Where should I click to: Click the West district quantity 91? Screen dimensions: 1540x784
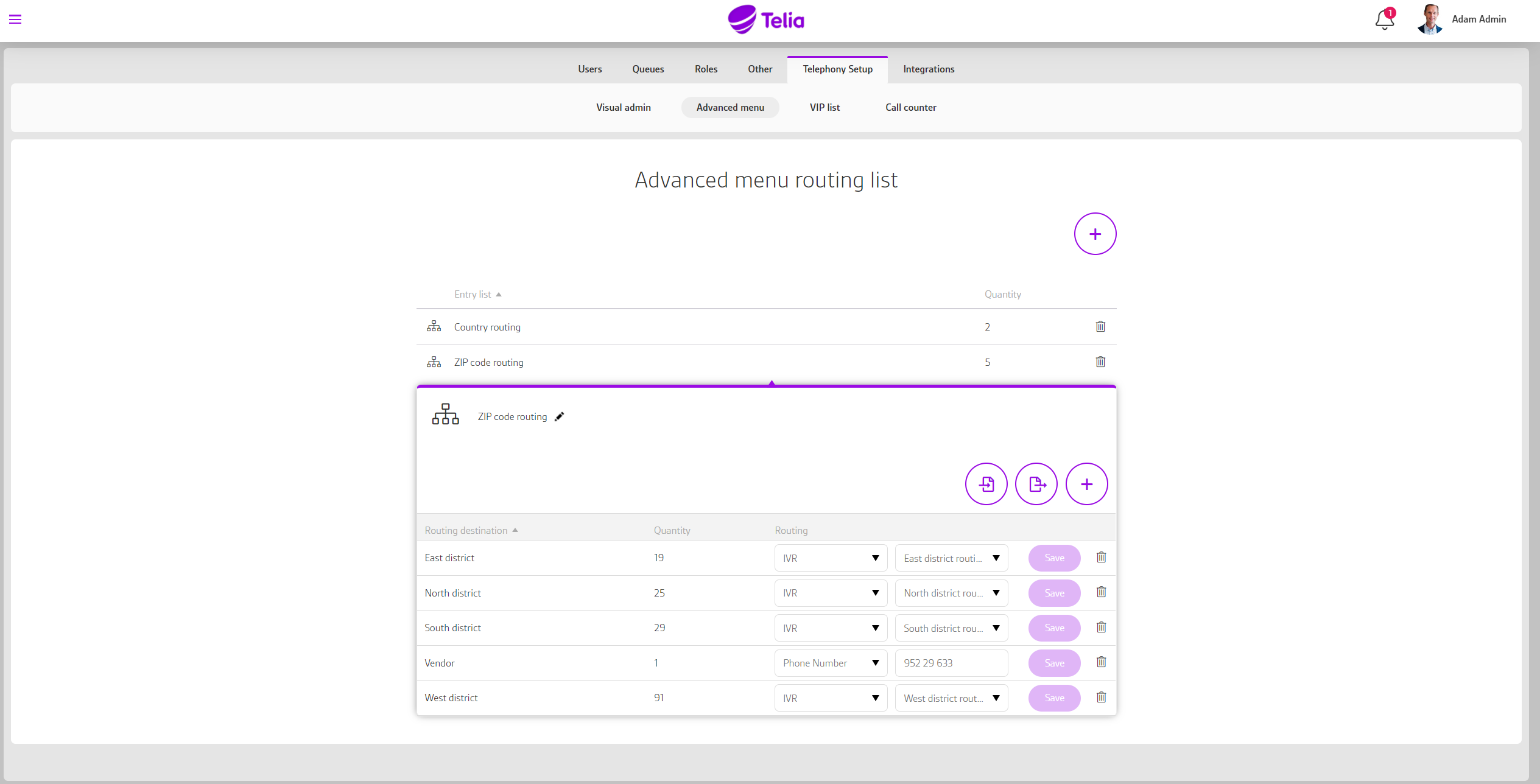click(x=658, y=698)
